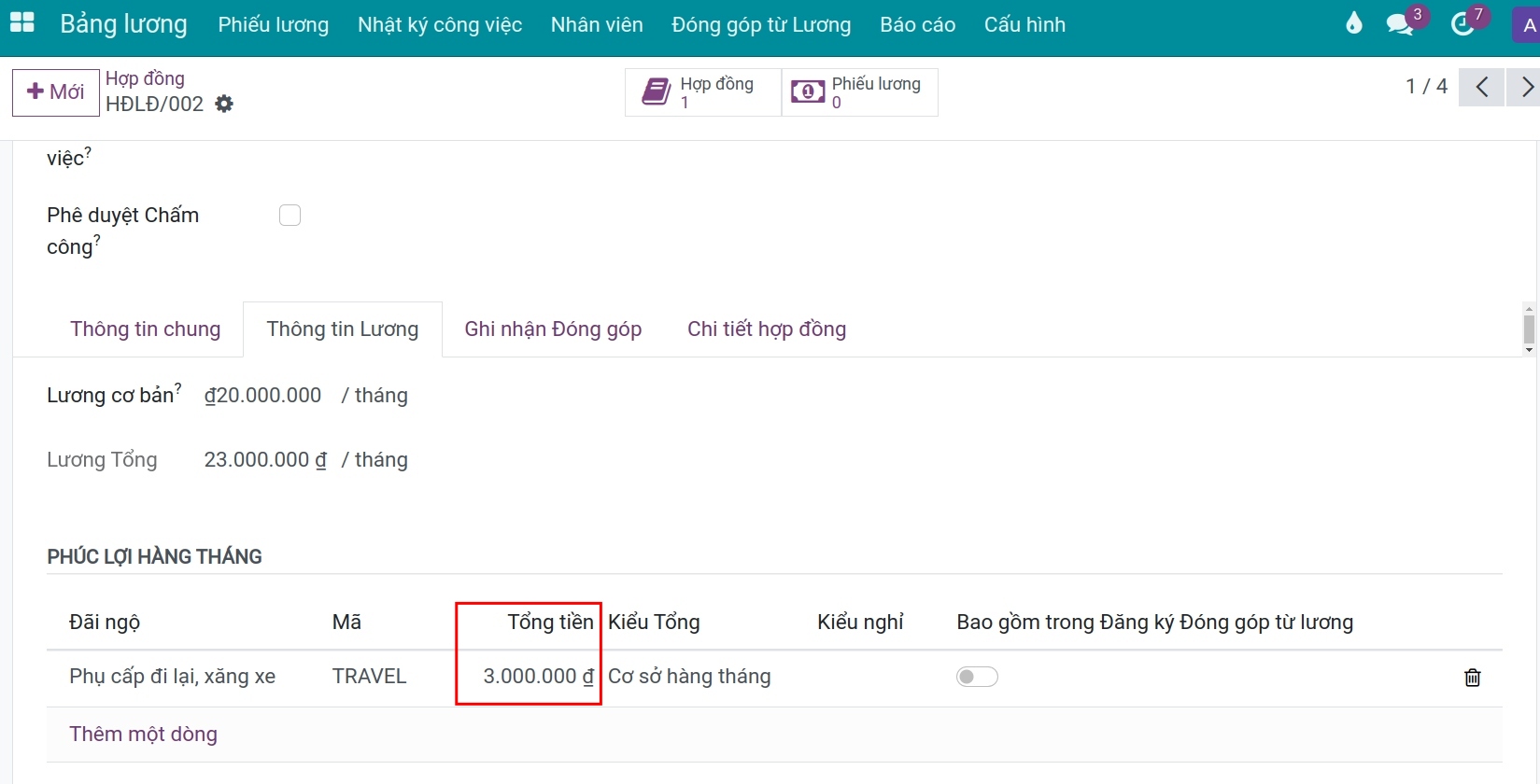1540x784 pixels.
Task: Open the Nhân viên menu
Action: (597, 25)
